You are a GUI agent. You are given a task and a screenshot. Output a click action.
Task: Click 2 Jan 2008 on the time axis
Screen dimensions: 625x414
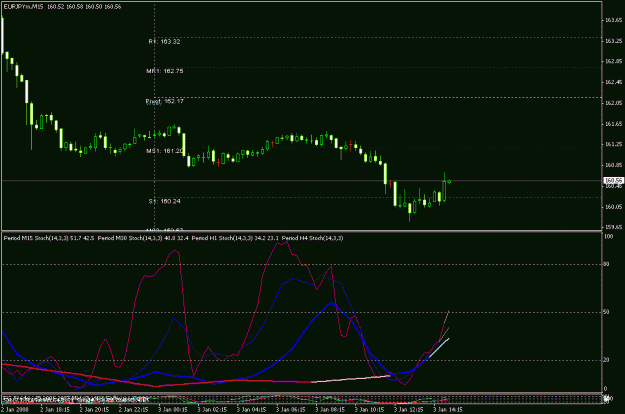[x=15, y=410]
